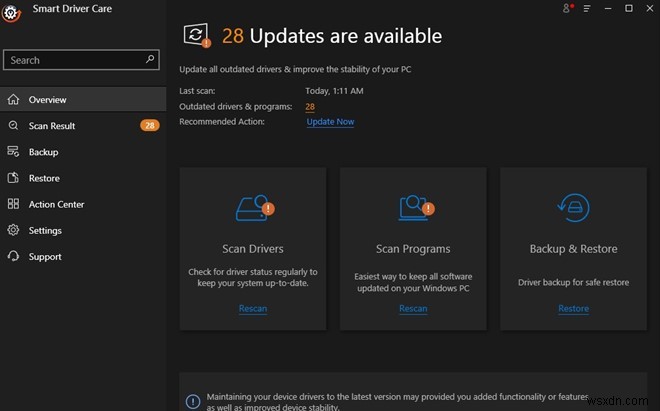Click the Support headset icon
Viewport: 660px width, 411px height.
(x=13, y=256)
